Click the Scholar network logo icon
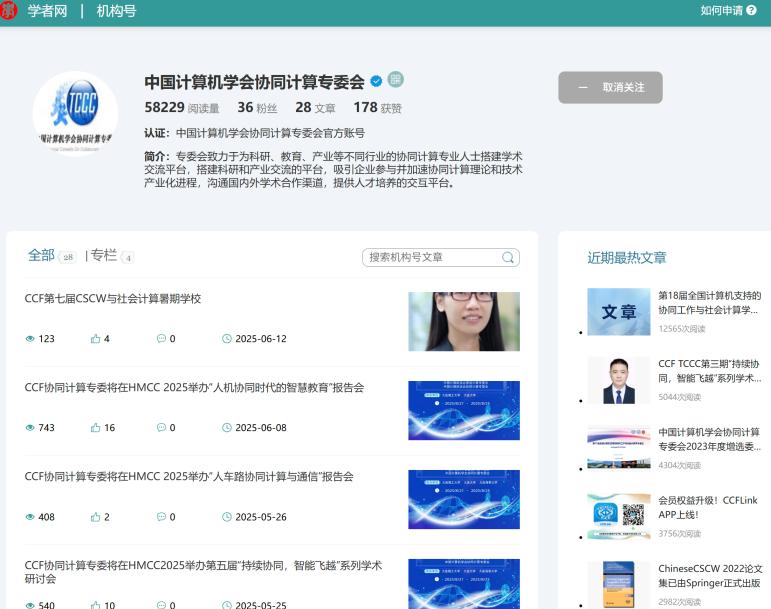 pos(10,12)
